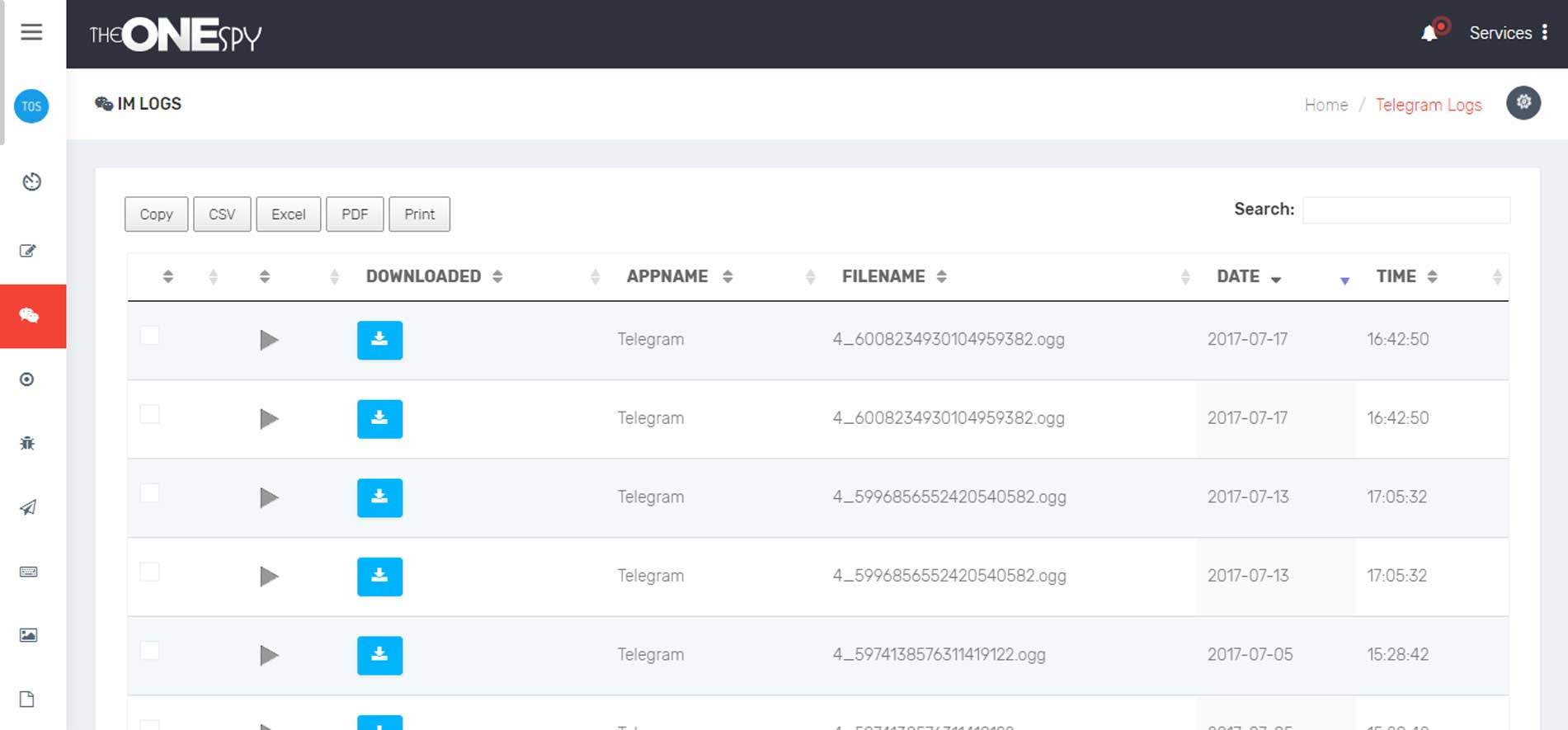This screenshot has width=1568, height=730.
Task: Check the first row's checkbox
Action: [x=149, y=336]
